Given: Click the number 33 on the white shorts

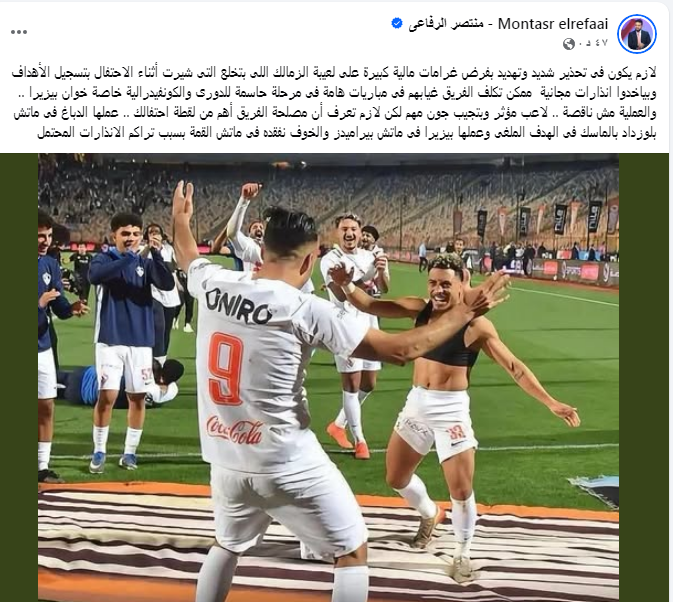Looking at the screenshot, I should pos(456,434).
